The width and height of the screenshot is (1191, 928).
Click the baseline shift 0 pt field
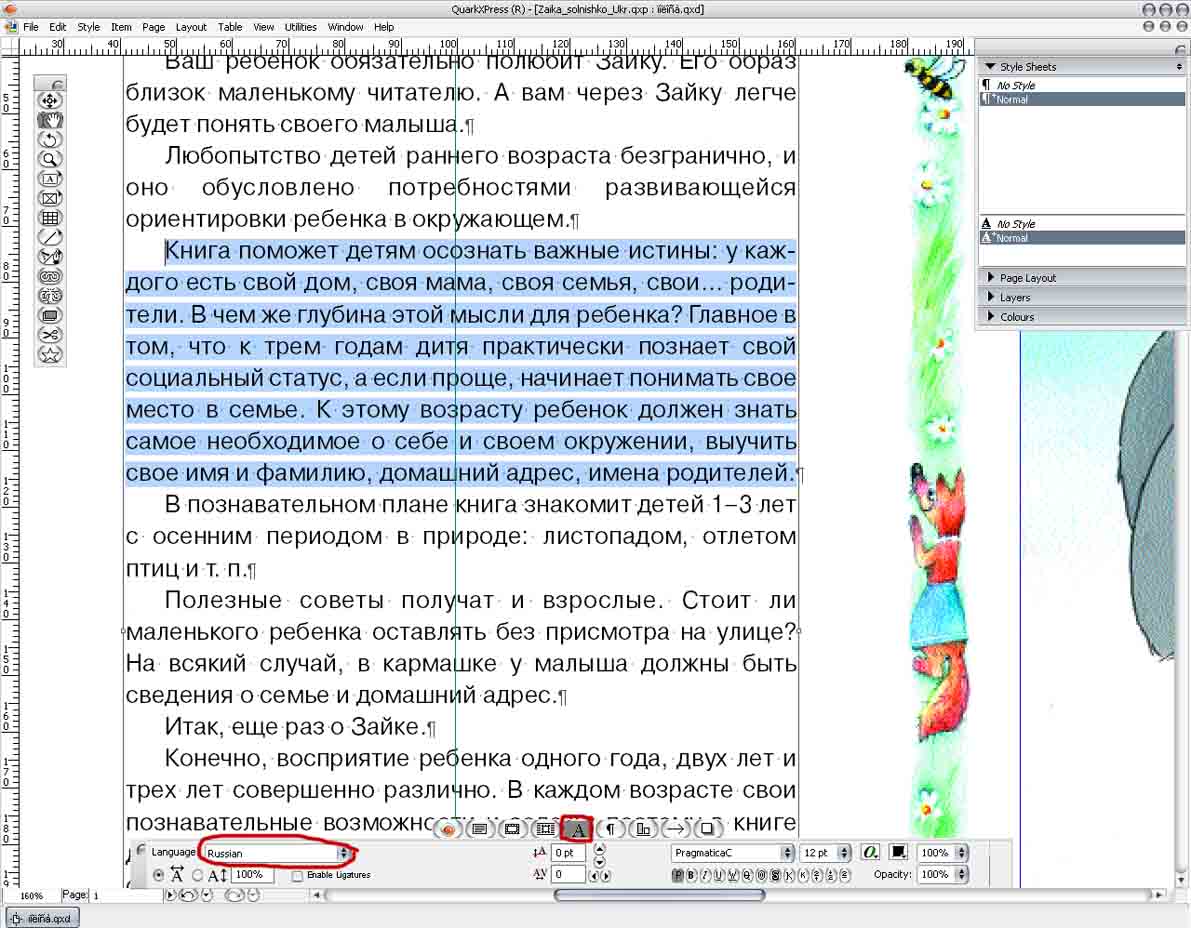[x=568, y=853]
